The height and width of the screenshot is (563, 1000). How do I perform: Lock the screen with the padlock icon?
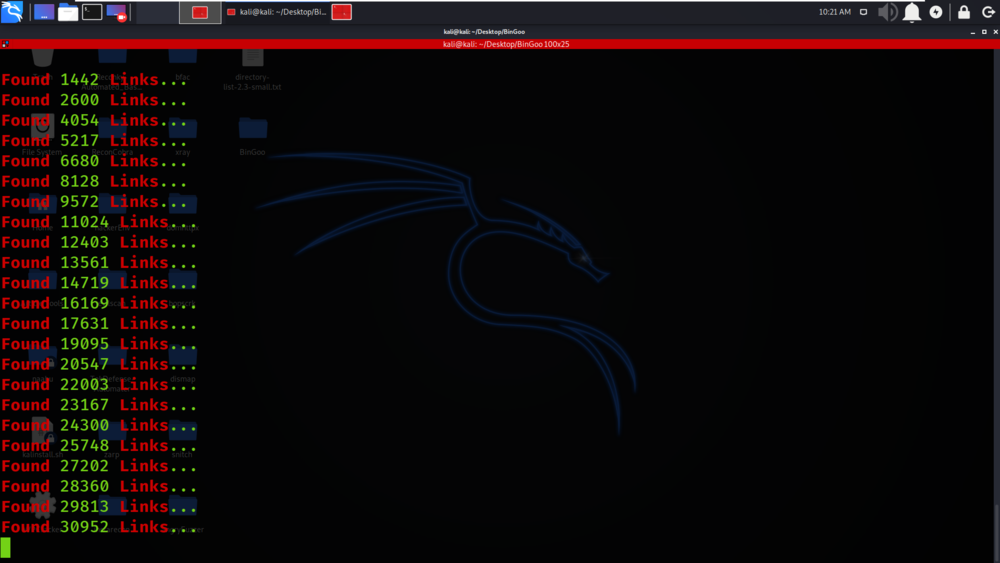click(x=964, y=12)
